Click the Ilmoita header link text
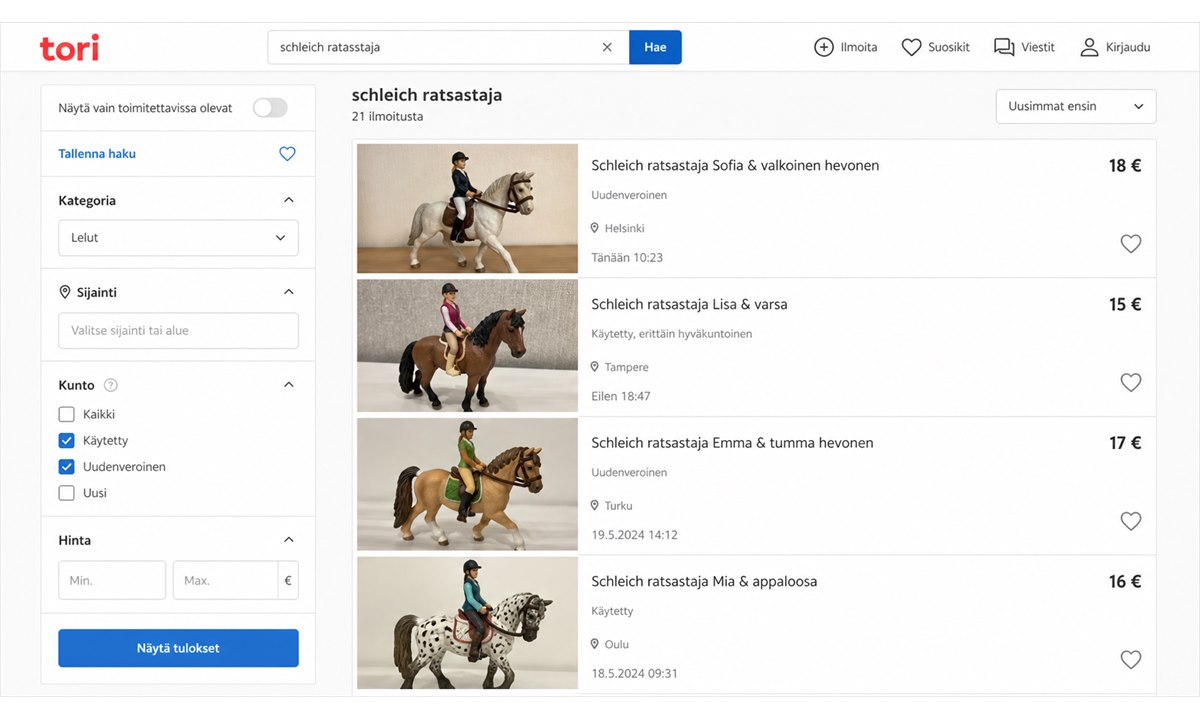 pos(859,47)
